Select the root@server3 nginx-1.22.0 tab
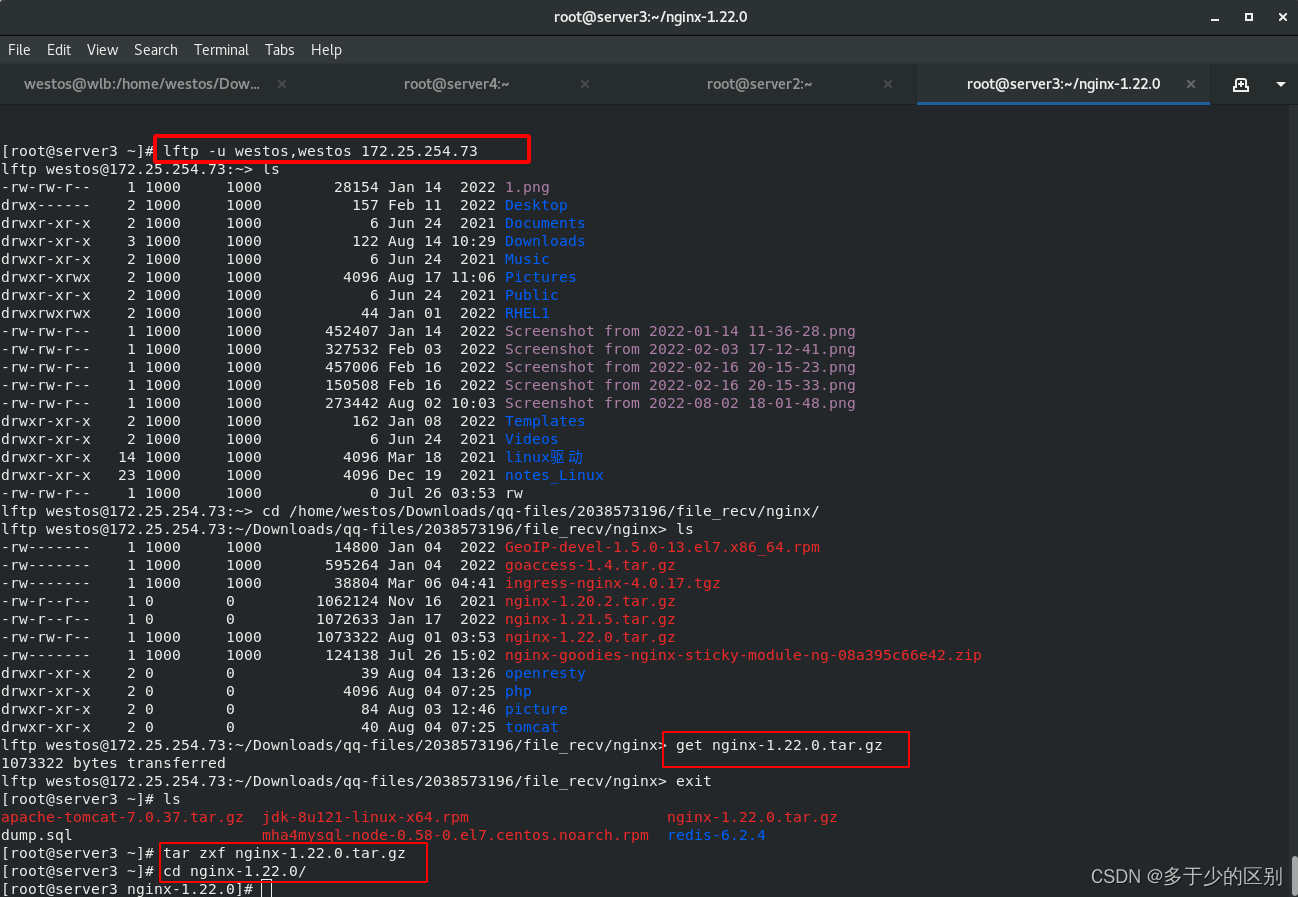 point(1063,84)
